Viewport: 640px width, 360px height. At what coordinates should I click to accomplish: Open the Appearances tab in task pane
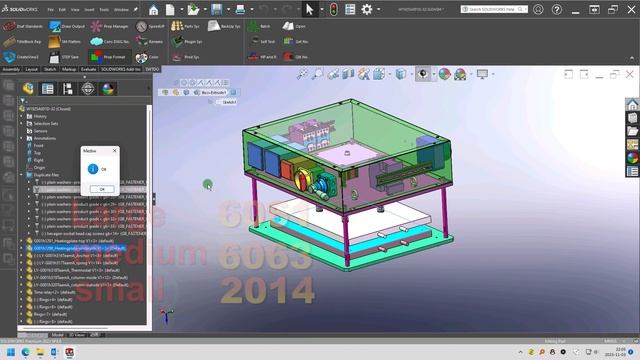pyautogui.click(x=632, y=158)
